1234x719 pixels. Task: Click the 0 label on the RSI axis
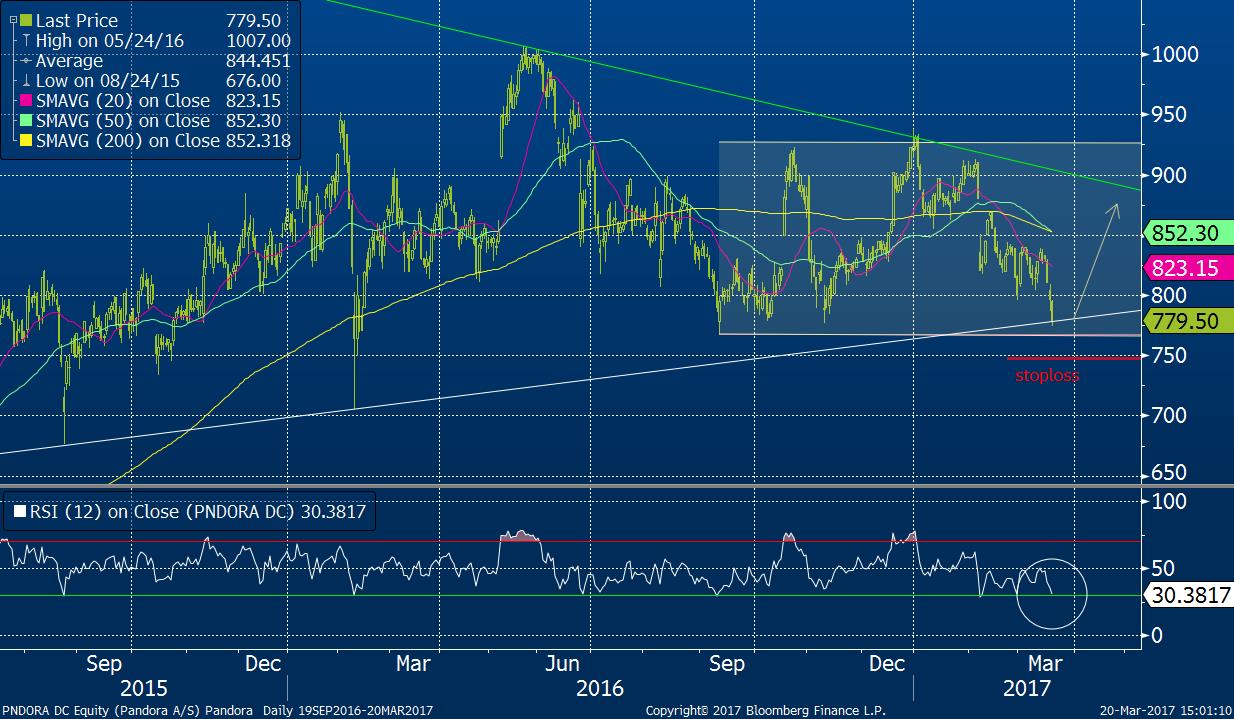tap(1156, 635)
